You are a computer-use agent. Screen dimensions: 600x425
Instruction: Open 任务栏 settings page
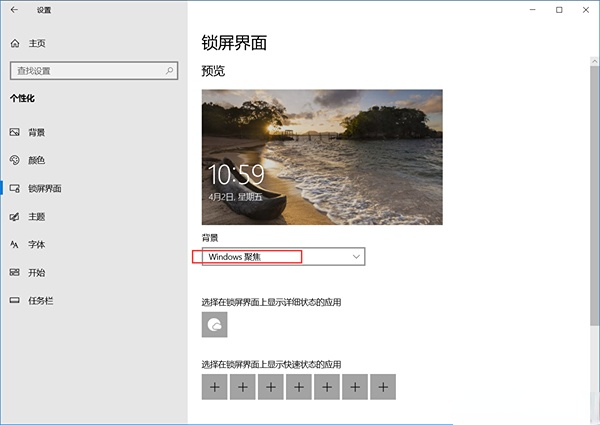coord(94,300)
